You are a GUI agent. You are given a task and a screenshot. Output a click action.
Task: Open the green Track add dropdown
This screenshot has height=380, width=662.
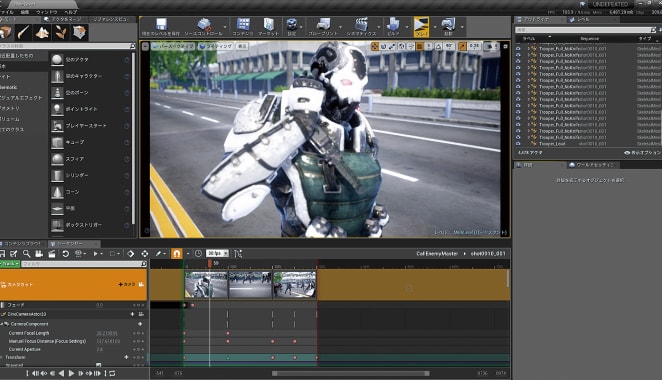[x=10, y=264]
